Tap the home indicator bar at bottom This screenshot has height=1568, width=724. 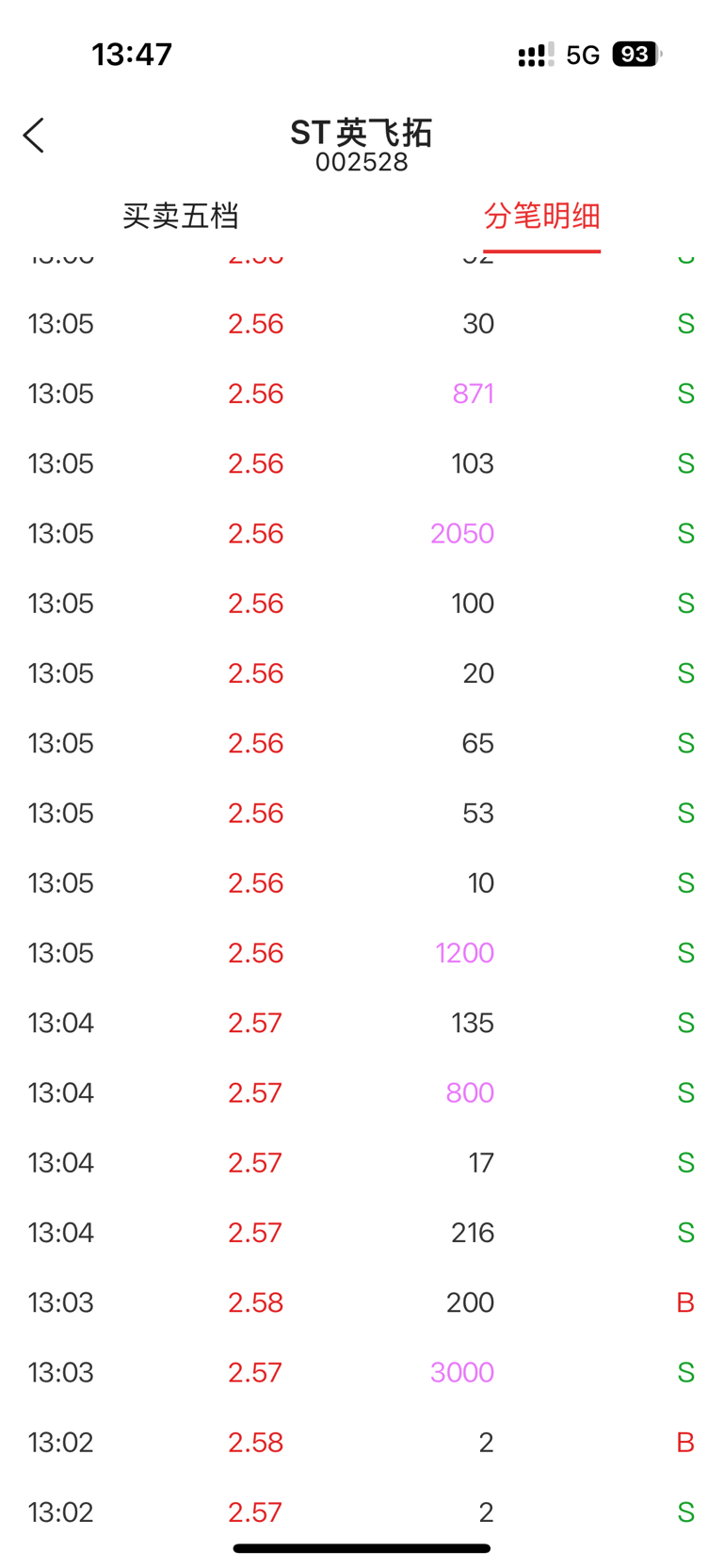(x=362, y=1548)
